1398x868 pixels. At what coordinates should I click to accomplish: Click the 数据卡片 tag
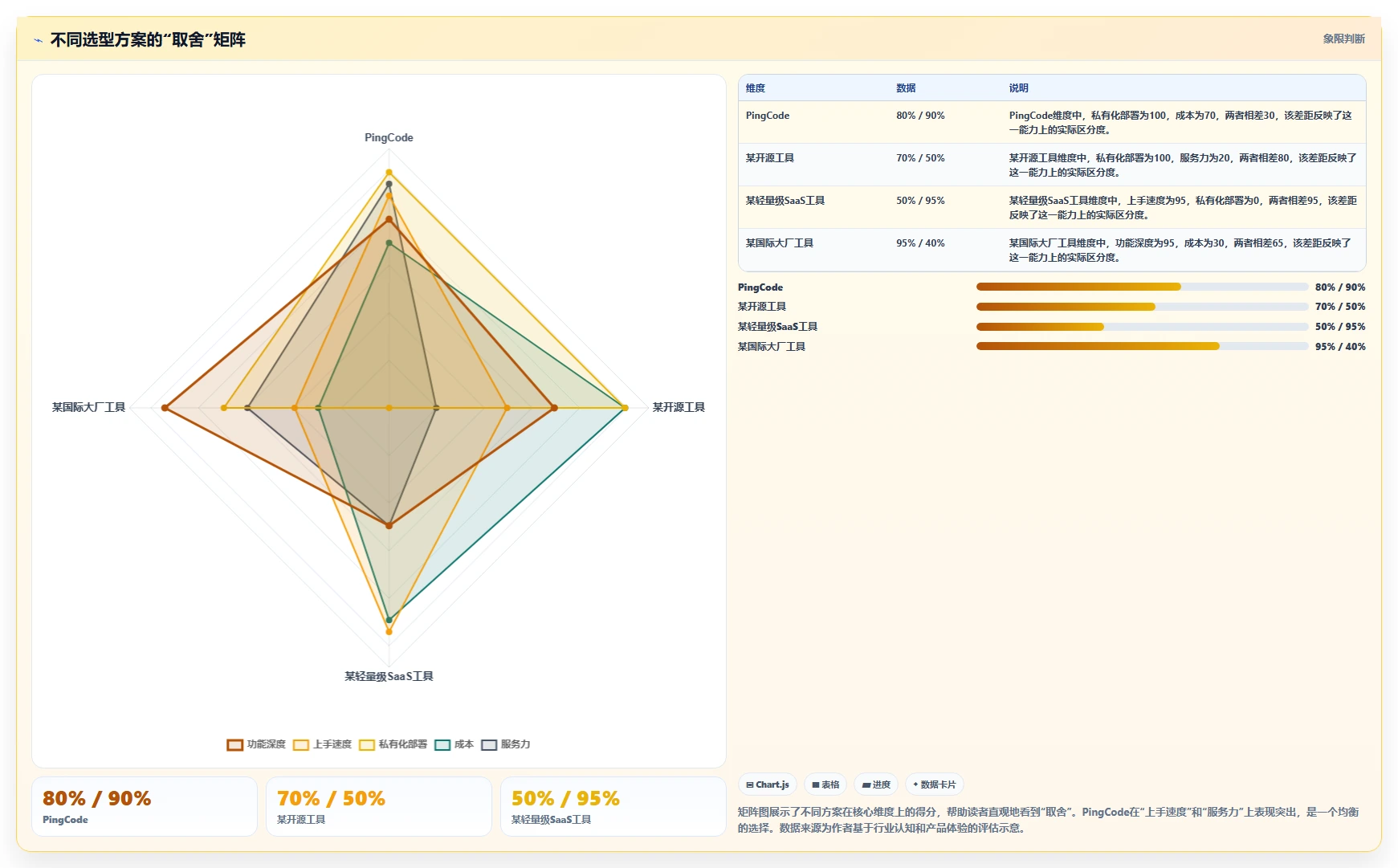point(935,784)
